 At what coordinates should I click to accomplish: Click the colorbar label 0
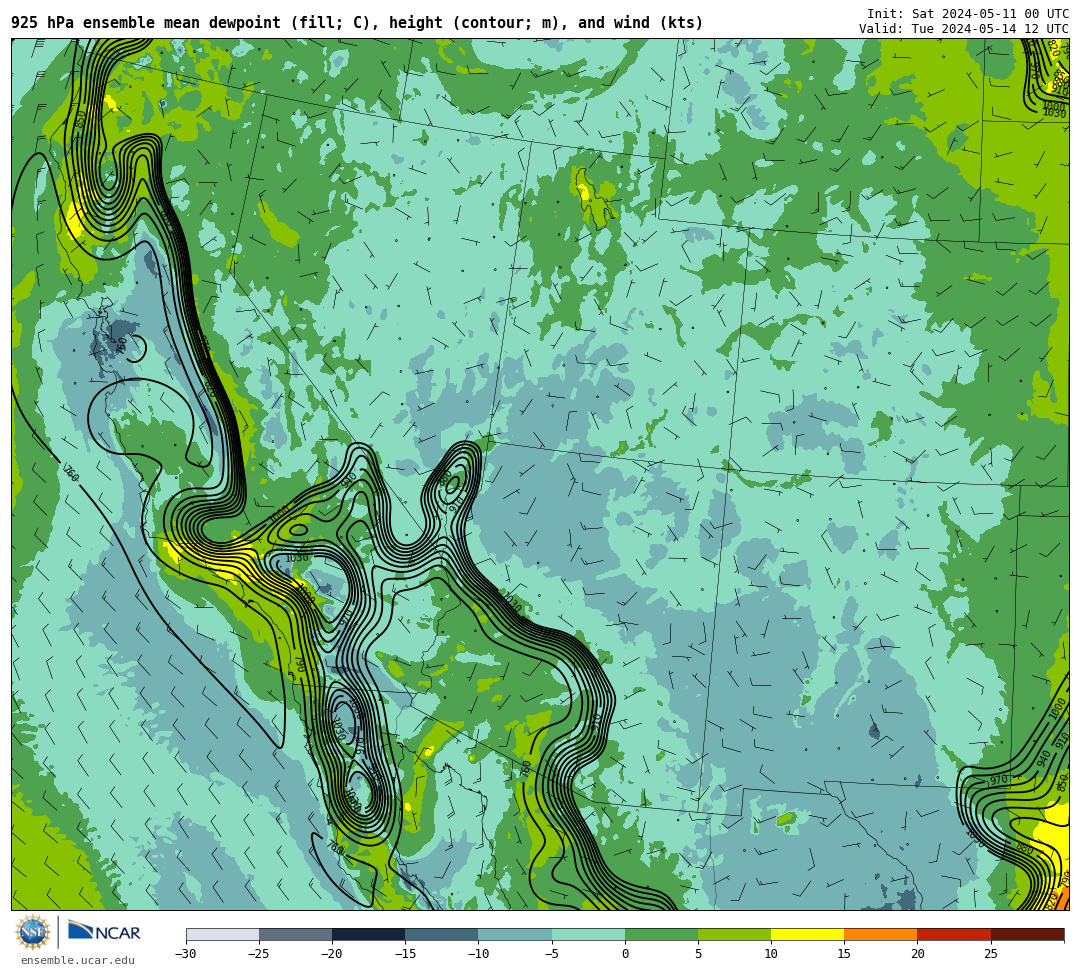(625, 954)
